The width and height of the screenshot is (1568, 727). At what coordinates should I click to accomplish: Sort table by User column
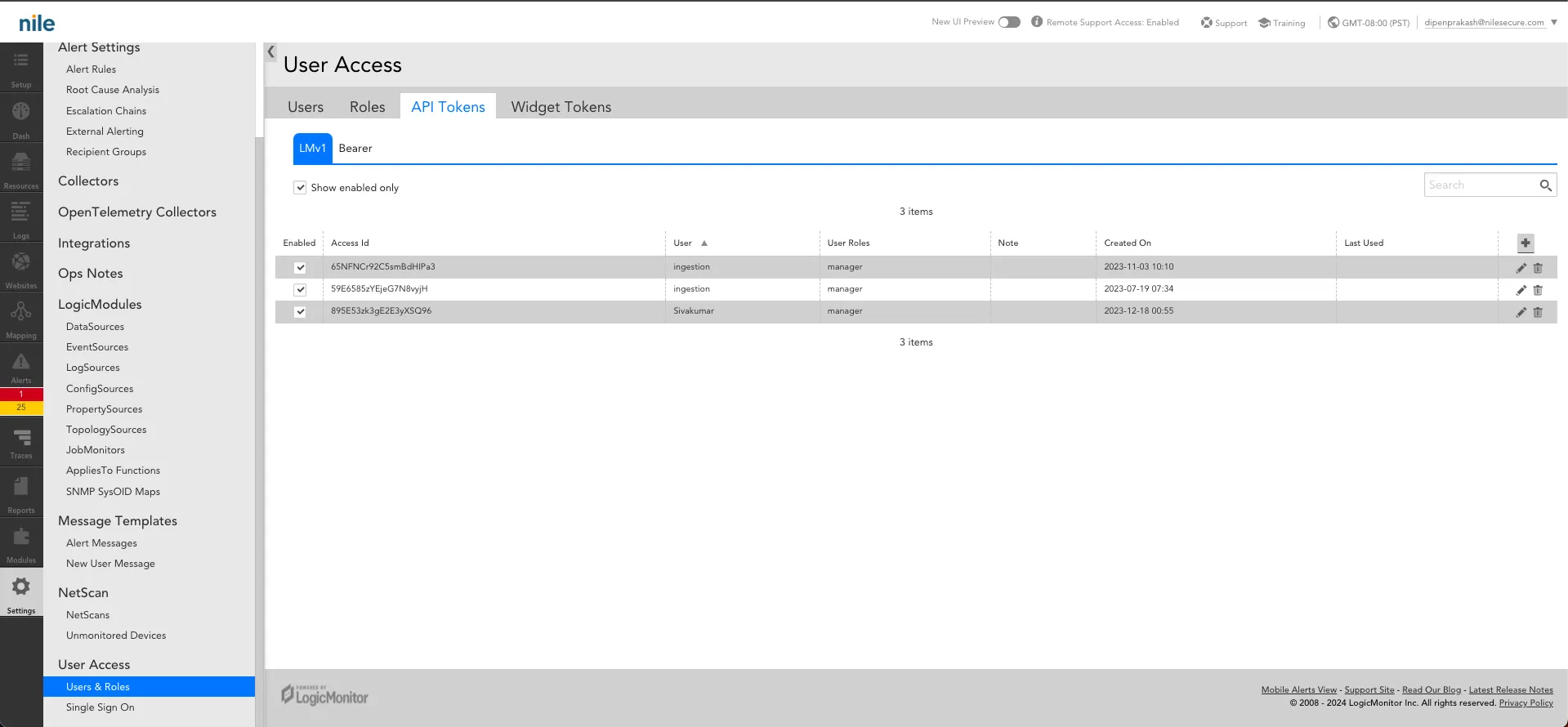click(x=690, y=243)
